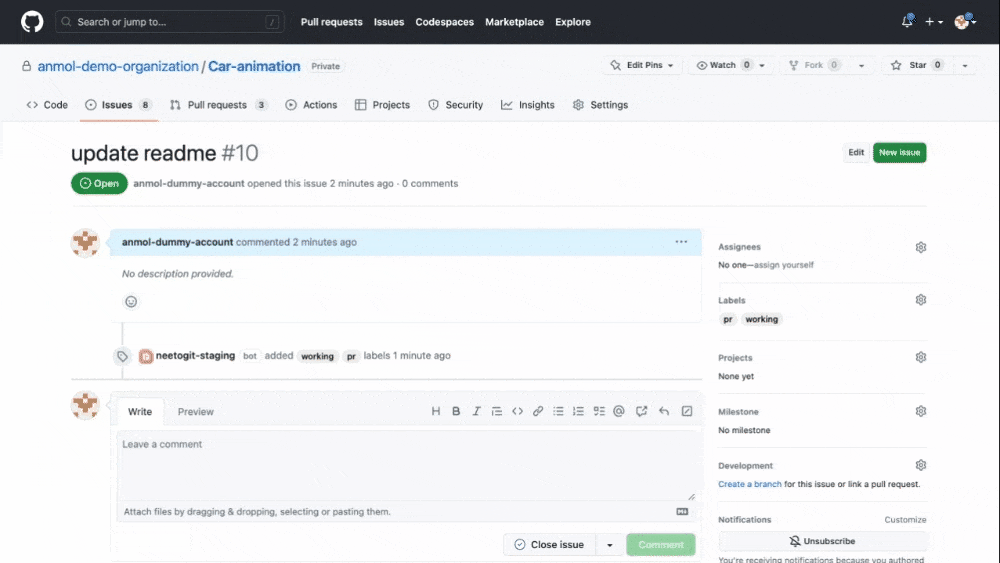The image size is (1000, 563).
Task: Open the repository Projects tab
Action: tap(383, 105)
